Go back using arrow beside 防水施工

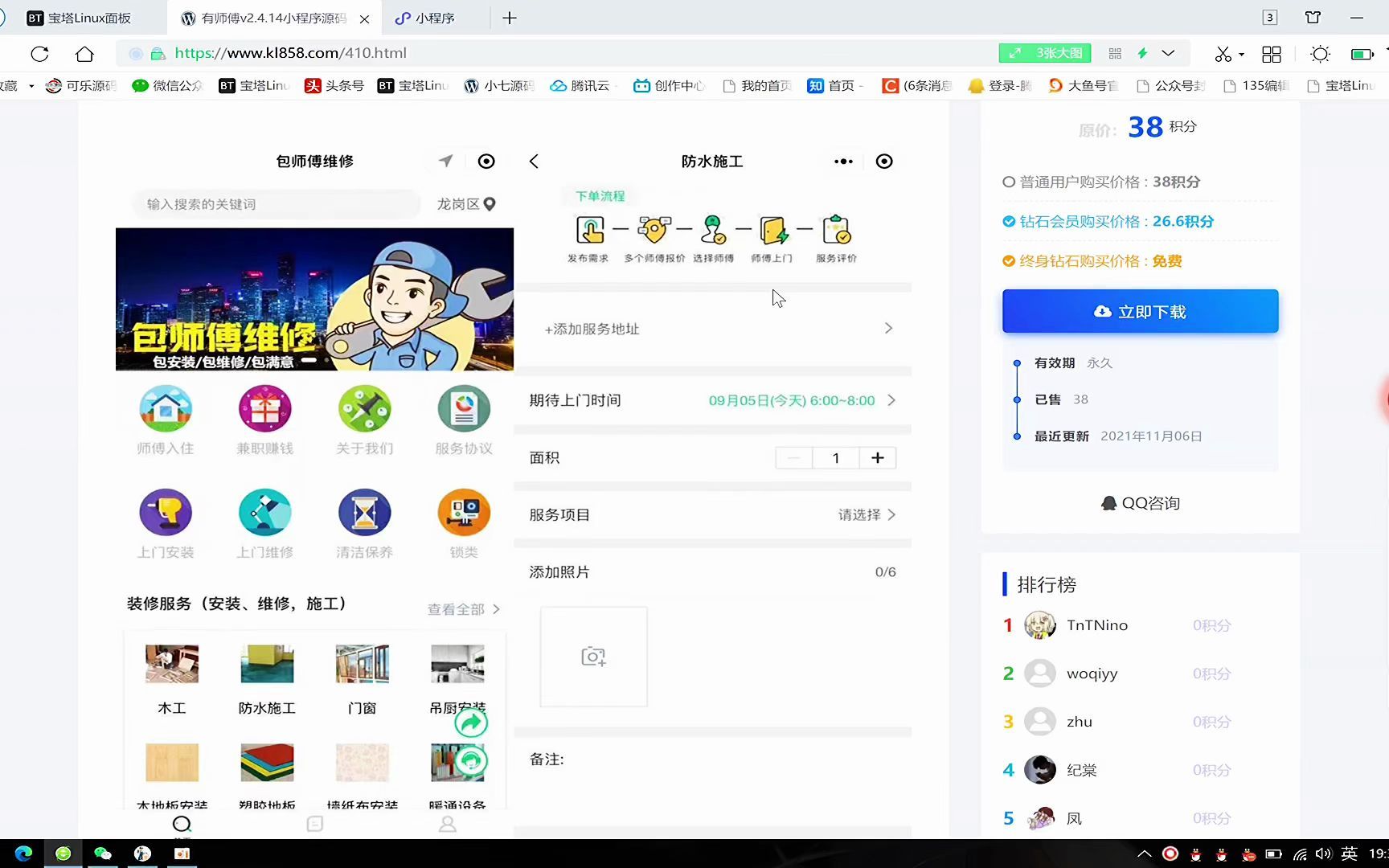[x=534, y=162]
